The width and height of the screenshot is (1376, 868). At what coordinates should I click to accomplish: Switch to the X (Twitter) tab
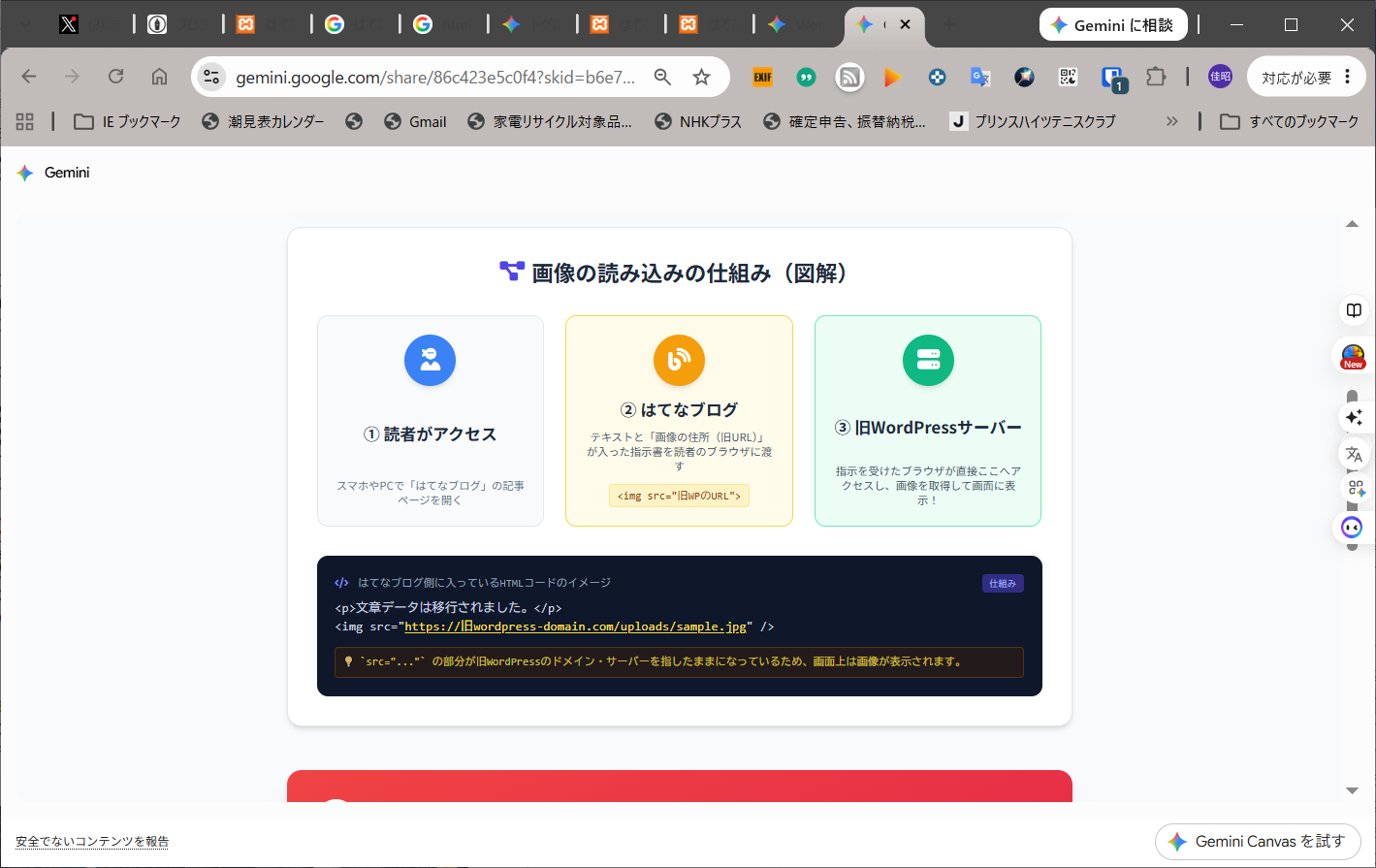click(68, 25)
